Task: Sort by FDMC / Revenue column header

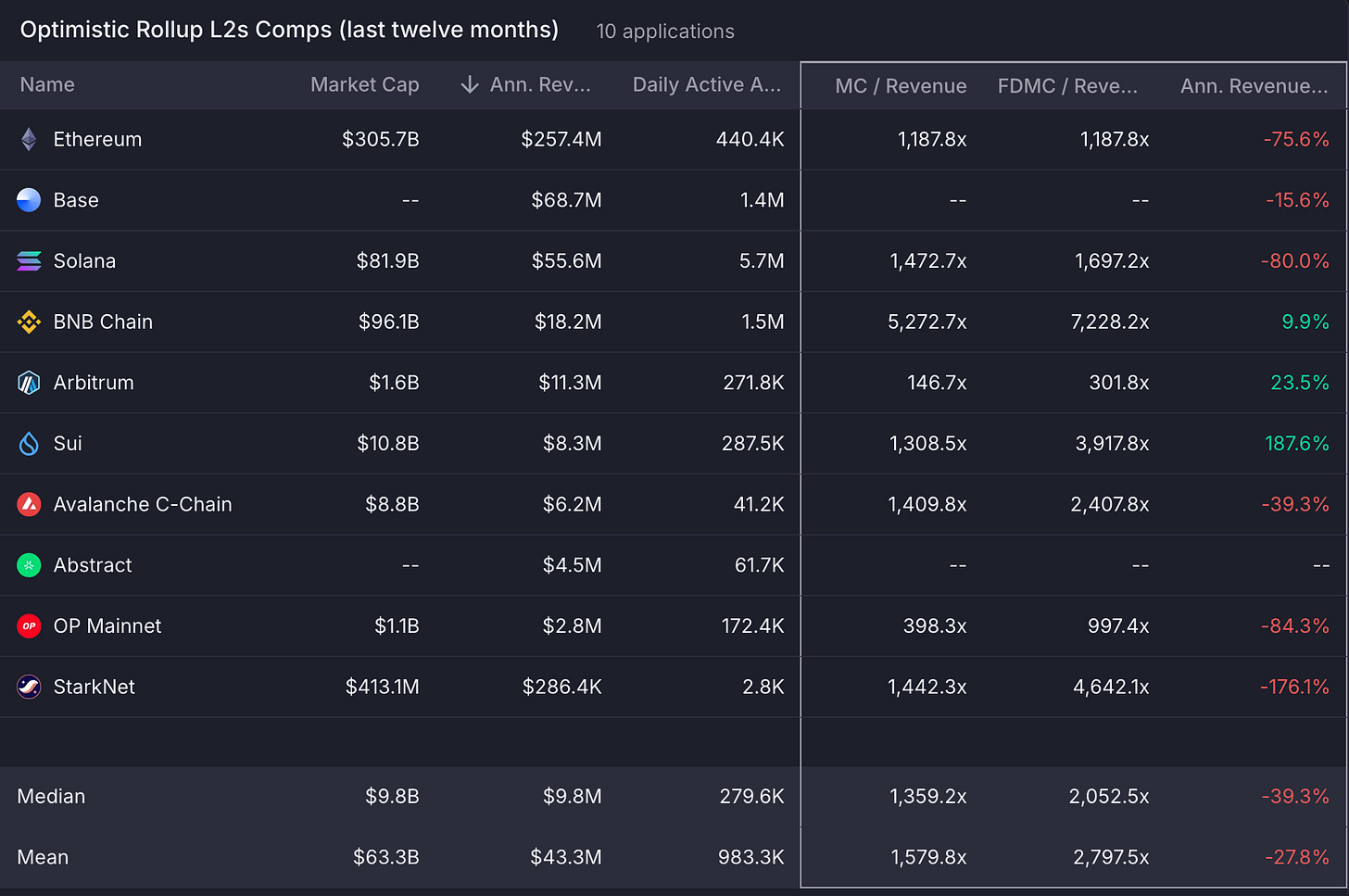Action: tap(1067, 86)
